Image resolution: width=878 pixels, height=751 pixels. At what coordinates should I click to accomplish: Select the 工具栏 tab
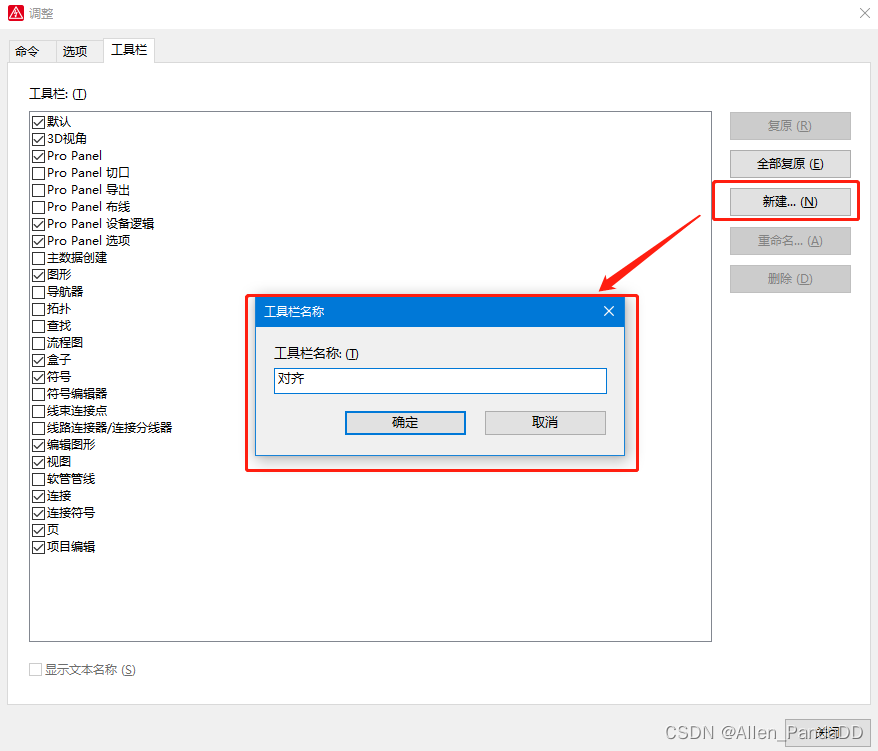coord(129,50)
